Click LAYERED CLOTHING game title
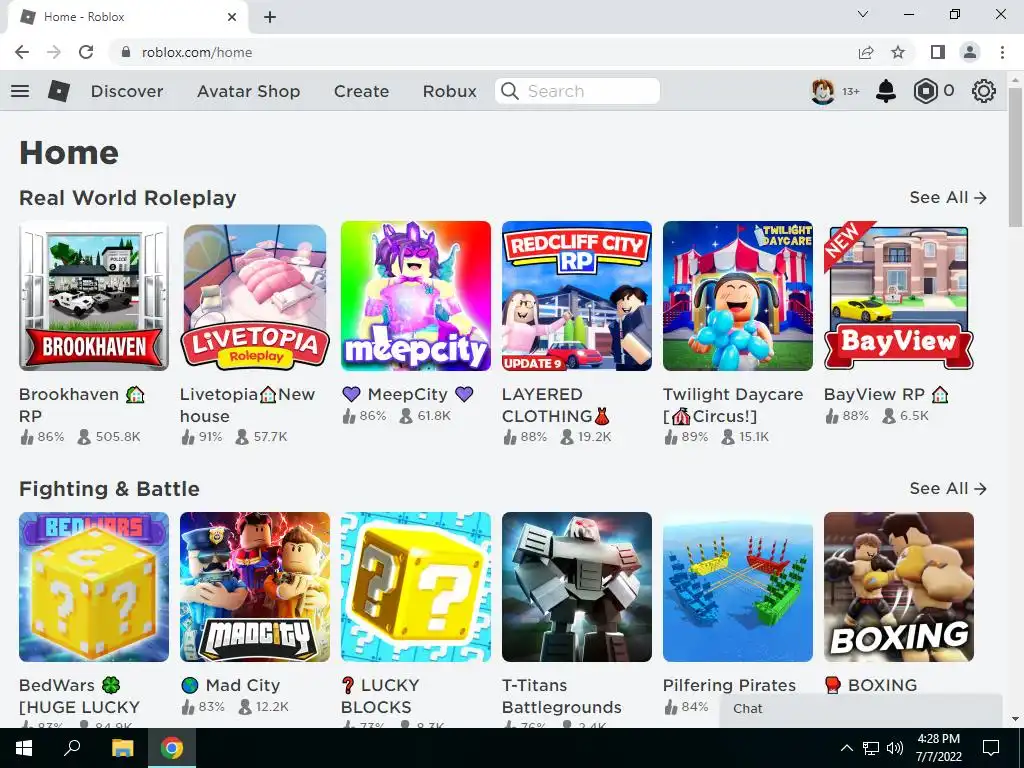The width and height of the screenshot is (1024, 768). click(x=556, y=405)
